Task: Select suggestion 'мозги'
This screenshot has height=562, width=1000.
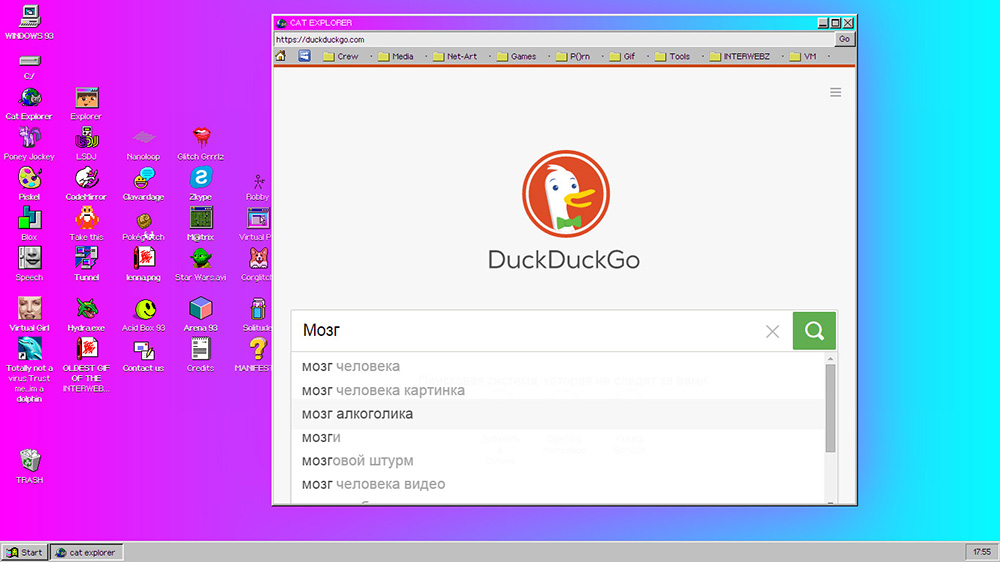Action: 558,437
